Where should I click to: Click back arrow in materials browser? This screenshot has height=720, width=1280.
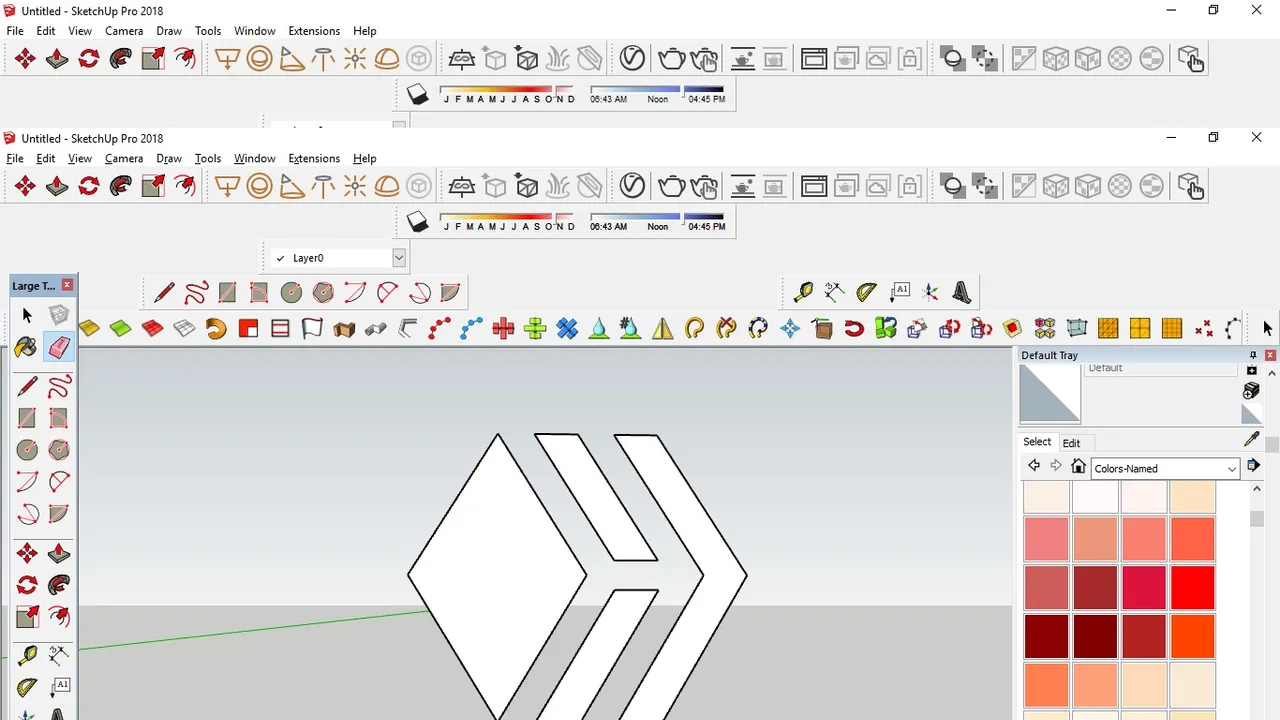1034,466
